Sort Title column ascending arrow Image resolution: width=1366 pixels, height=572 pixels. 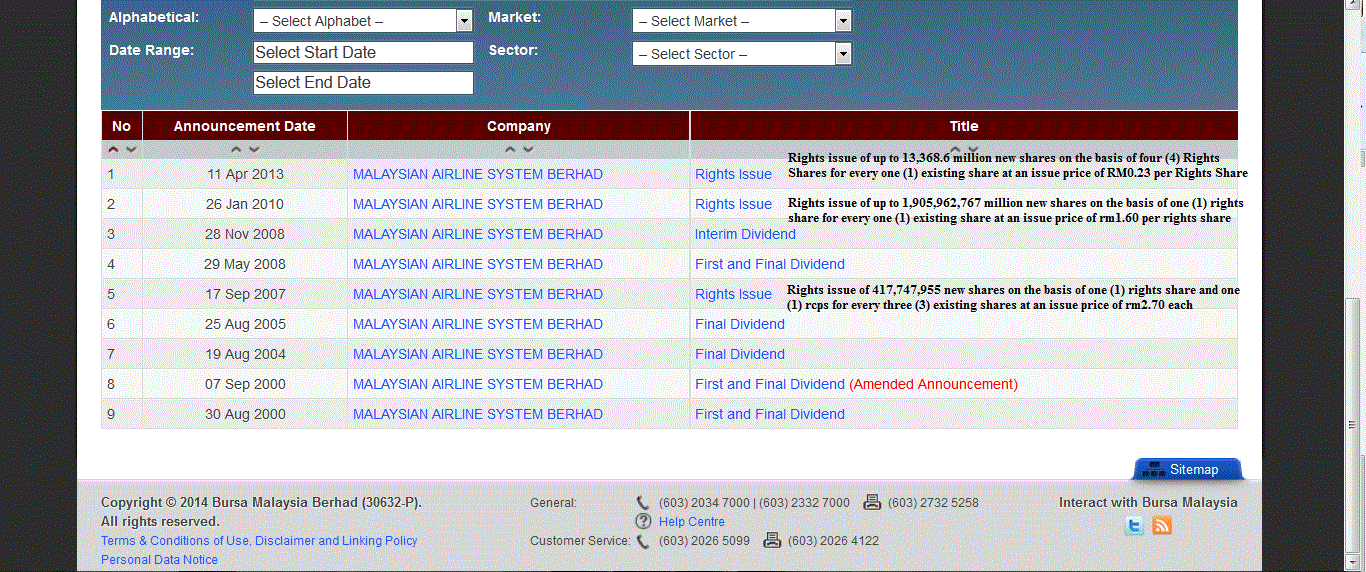coord(955,149)
